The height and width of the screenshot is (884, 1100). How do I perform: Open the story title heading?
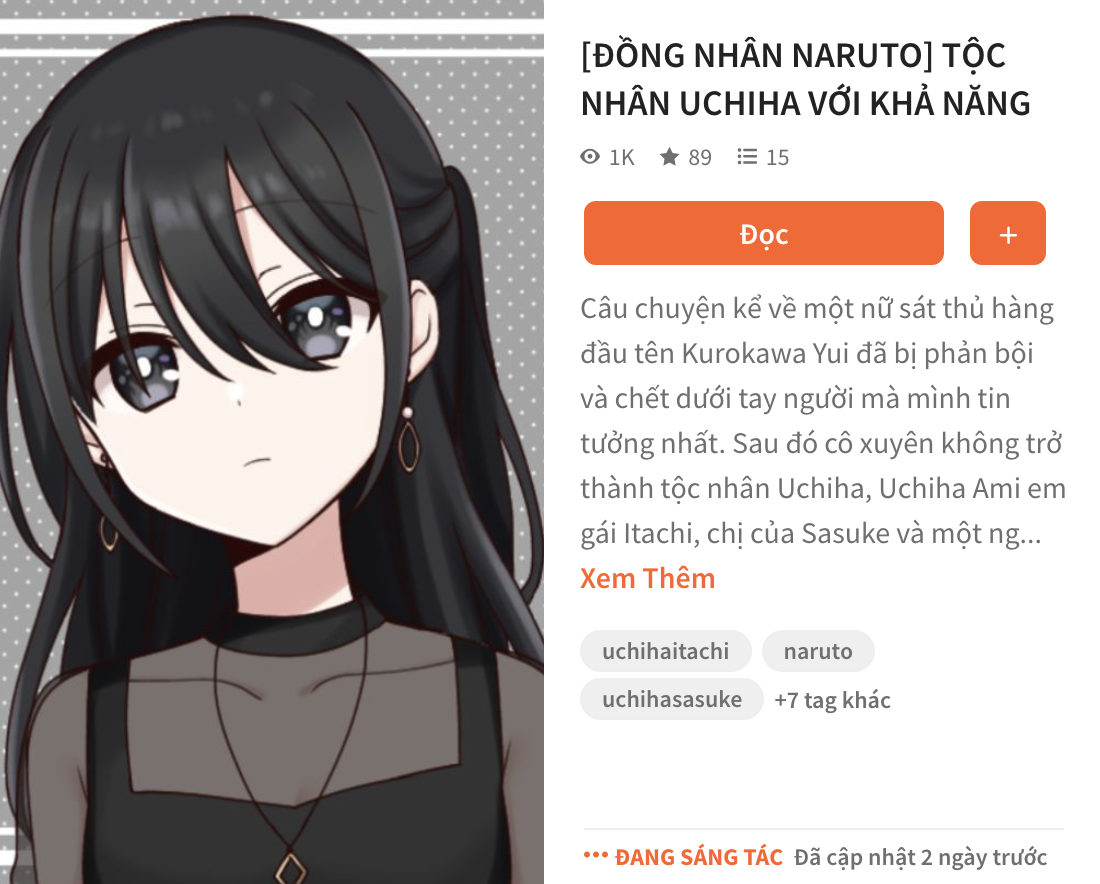(806, 79)
